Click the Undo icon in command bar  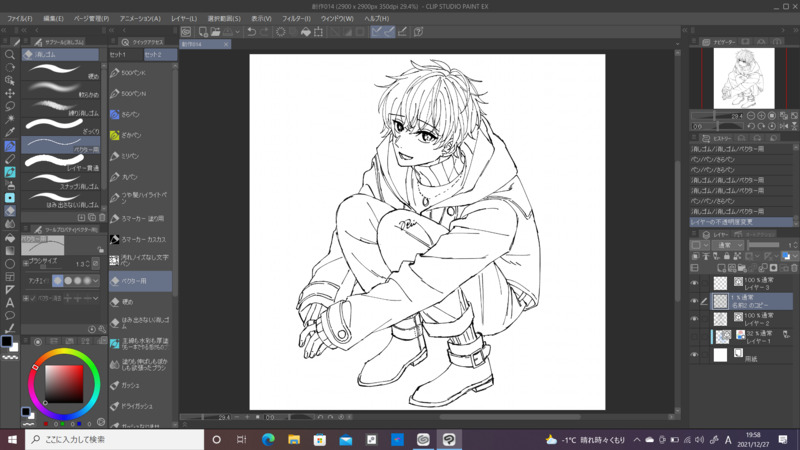click(x=252, y=32)
